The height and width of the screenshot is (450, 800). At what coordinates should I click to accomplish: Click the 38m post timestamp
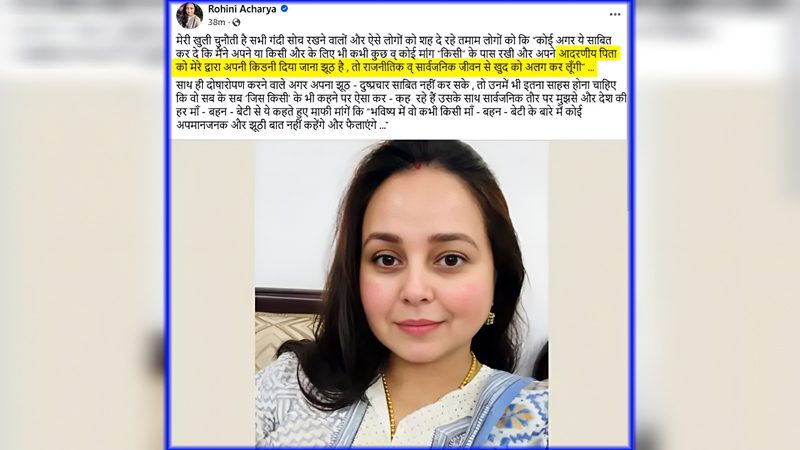click(x=216, y=22)
